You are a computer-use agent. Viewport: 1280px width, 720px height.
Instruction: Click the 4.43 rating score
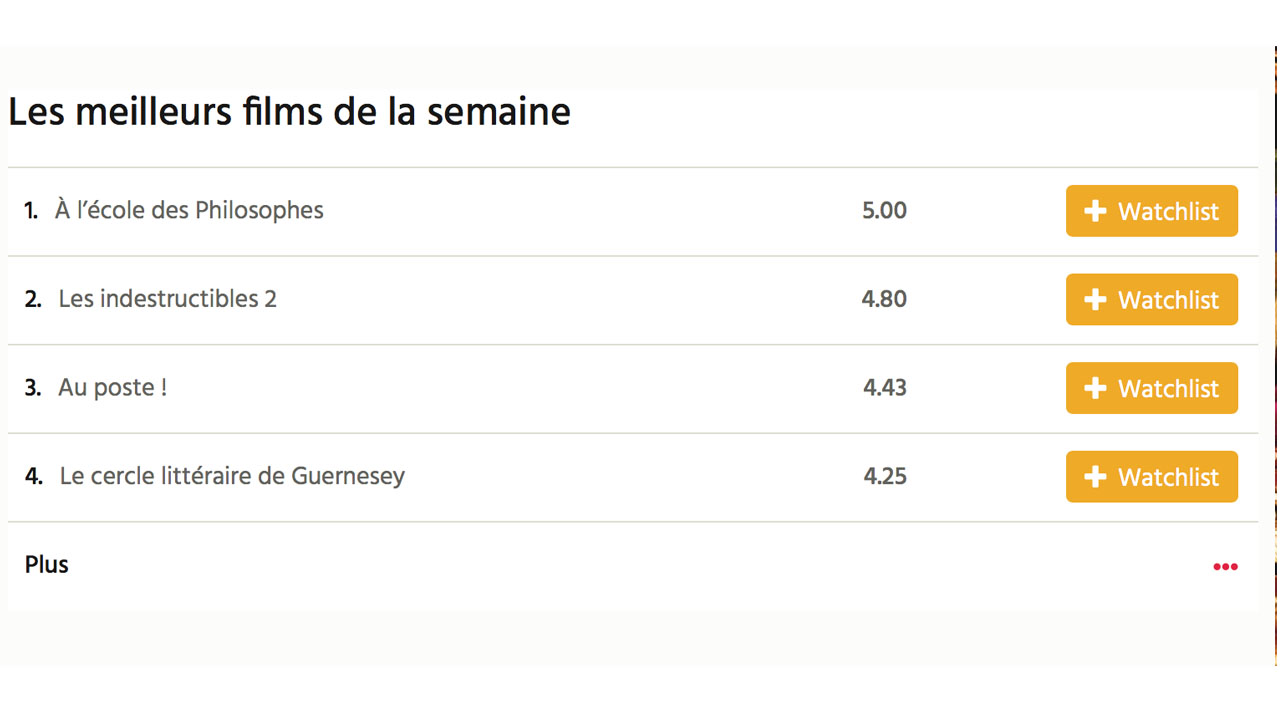click(x=885, y=388)
